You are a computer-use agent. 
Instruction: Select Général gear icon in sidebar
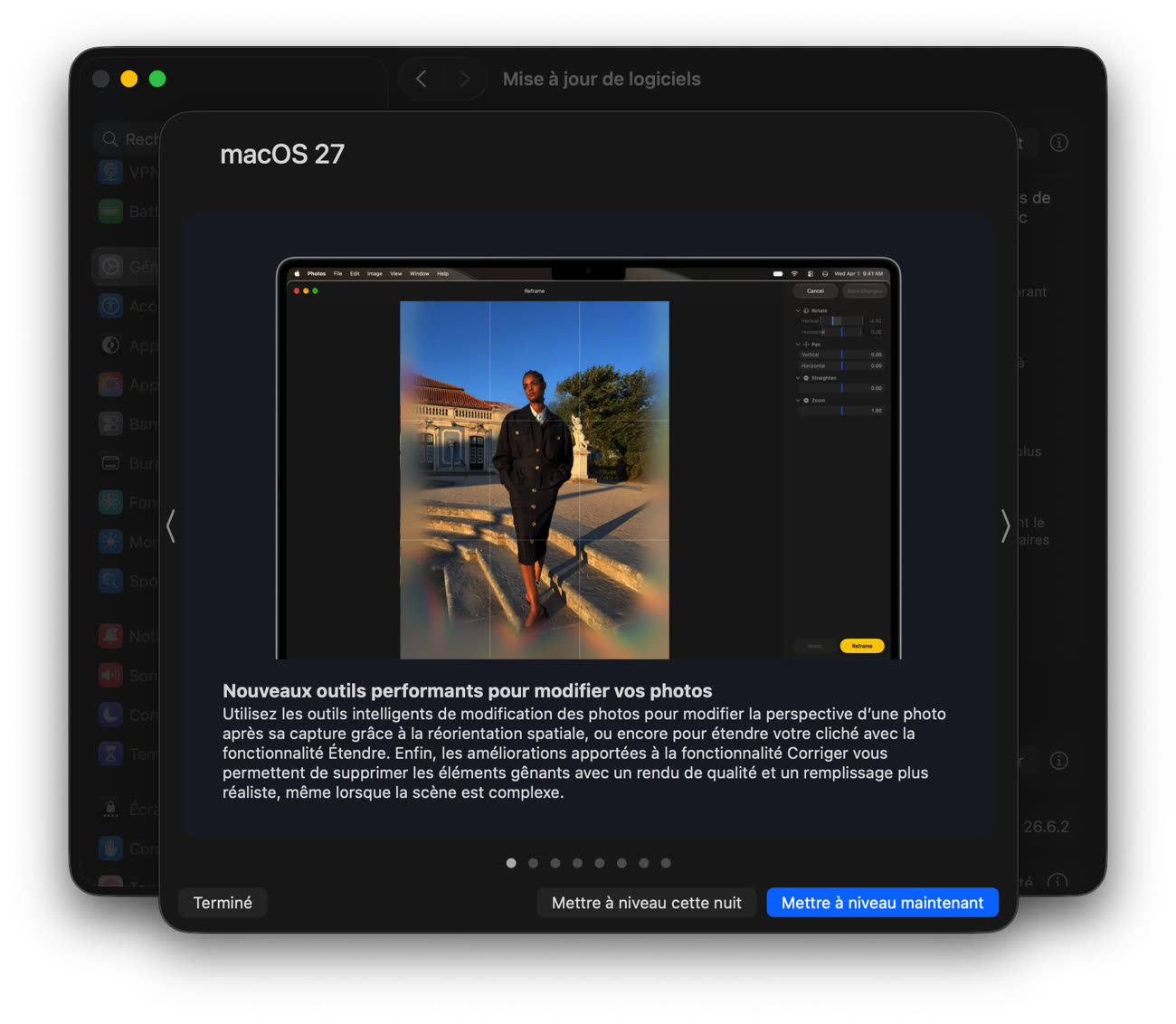coord(110,267)
